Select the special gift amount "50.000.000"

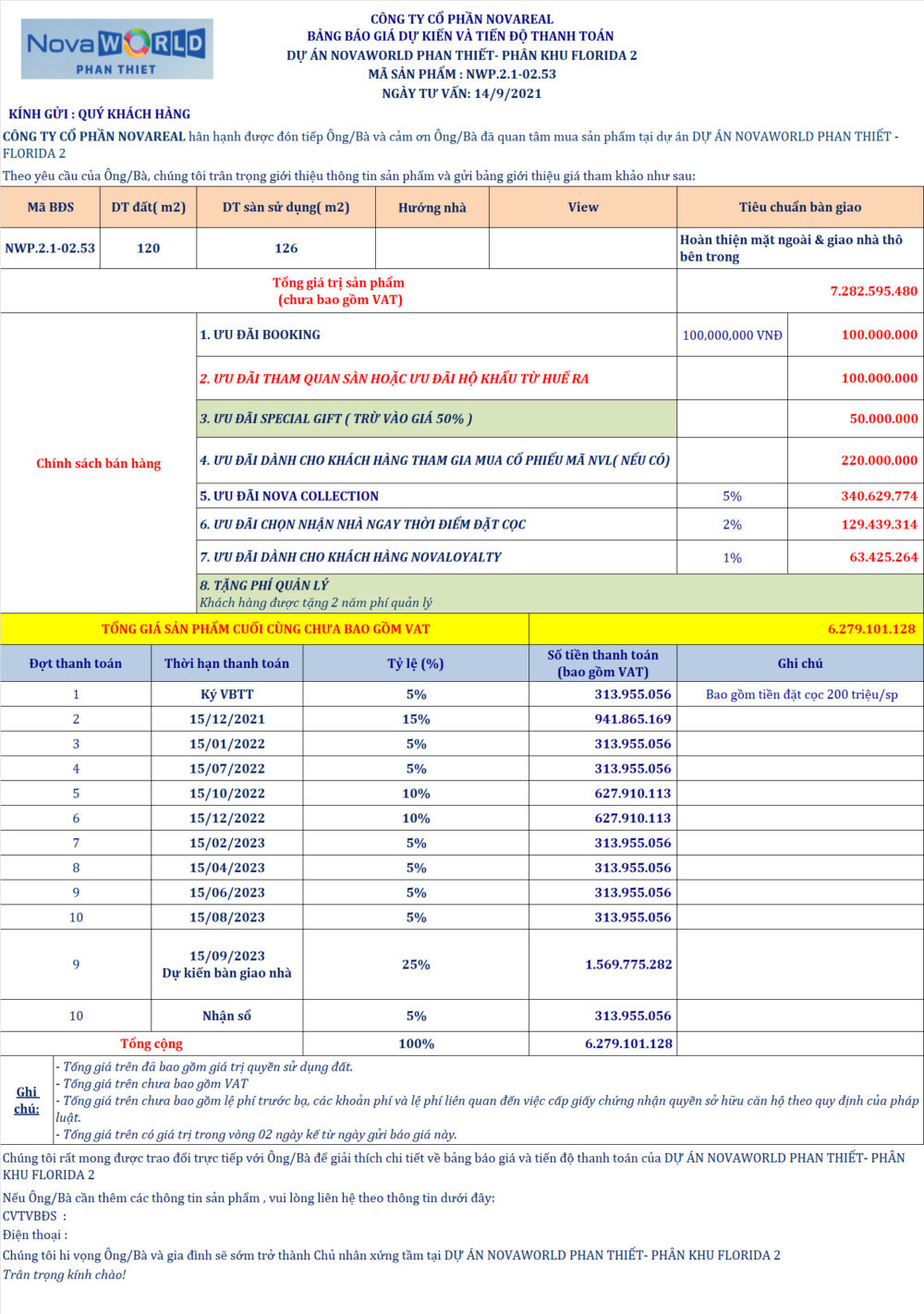pyautogui.click(x=883, y=419)
